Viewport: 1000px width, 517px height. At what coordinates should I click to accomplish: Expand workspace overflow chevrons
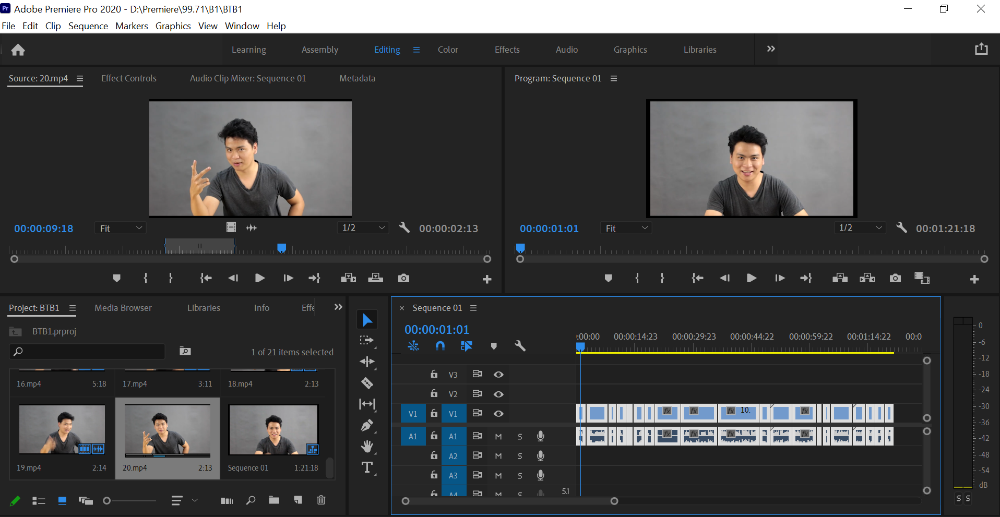pyautogui.click(x=770, y=49)
